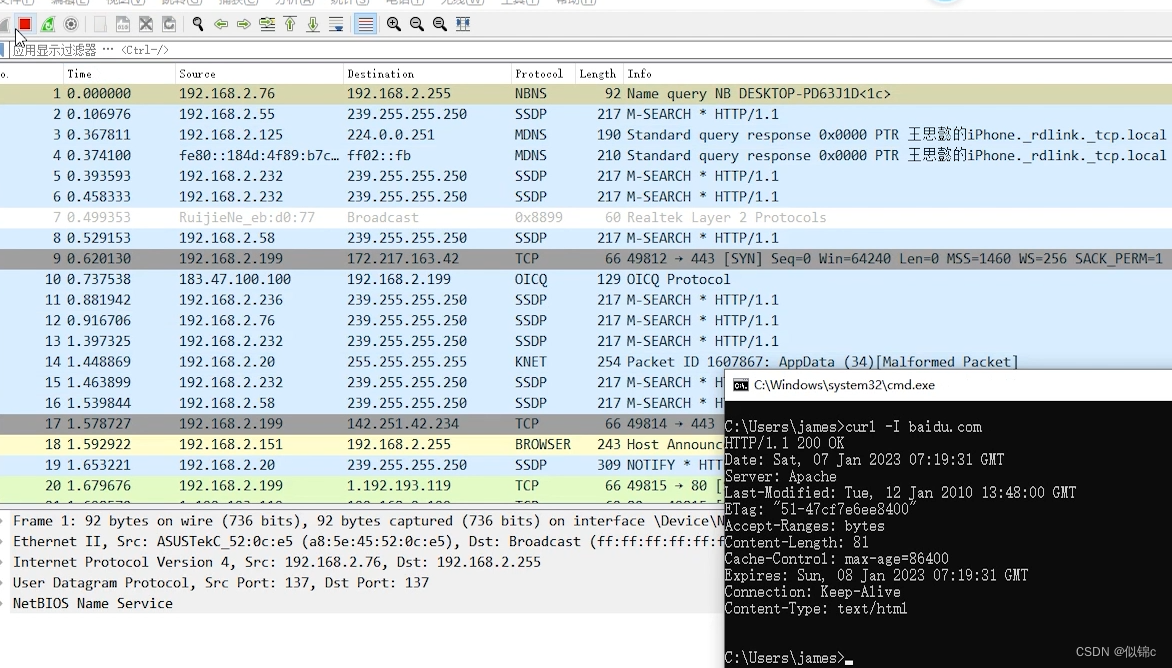Select packet 20 TCP to 1.192.193.119
1172x668 pixels.
click(x=362, y=486)
